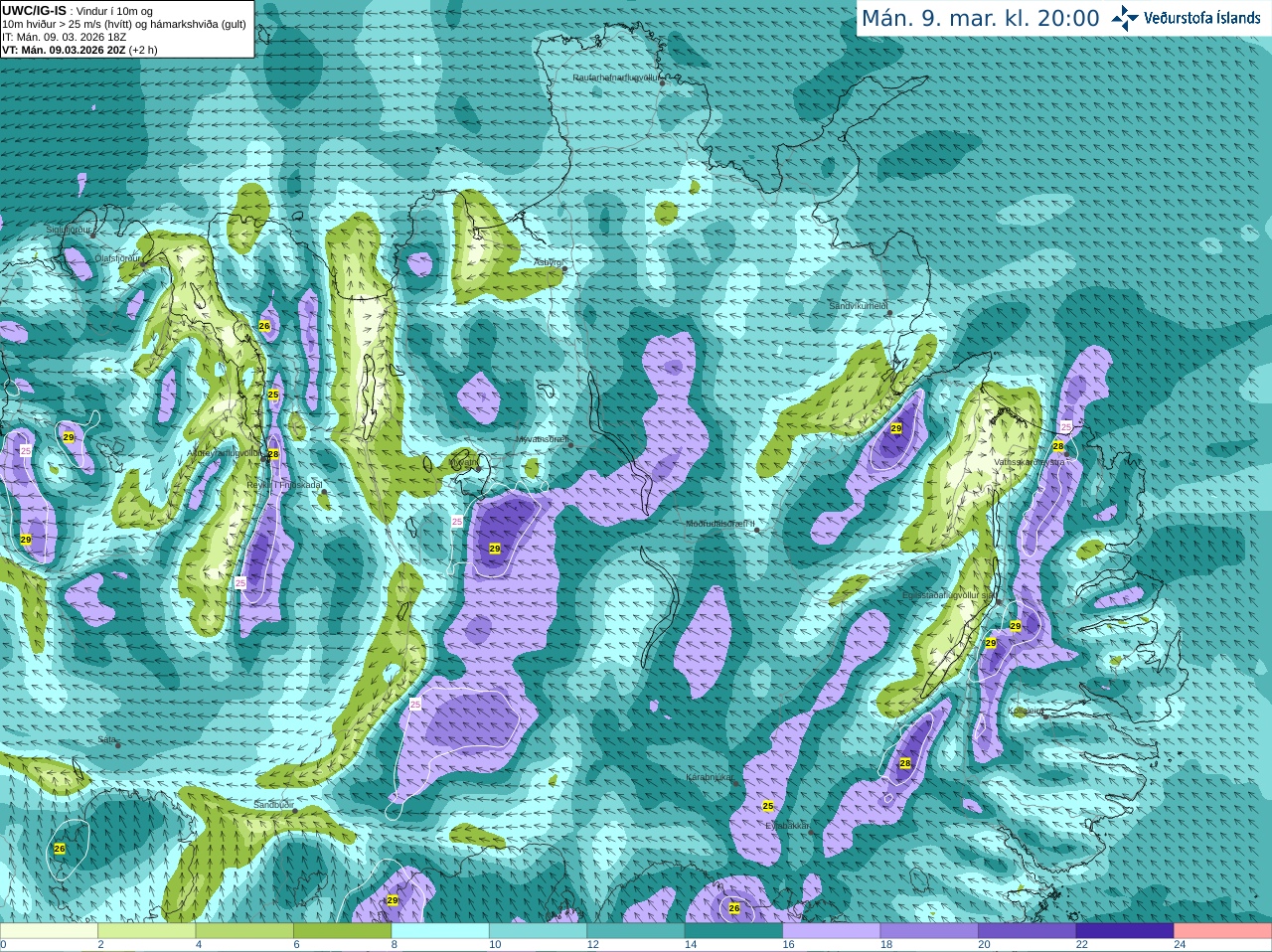Click the legend scale number 8
1272x952 pixels.
tap(395, 945)
